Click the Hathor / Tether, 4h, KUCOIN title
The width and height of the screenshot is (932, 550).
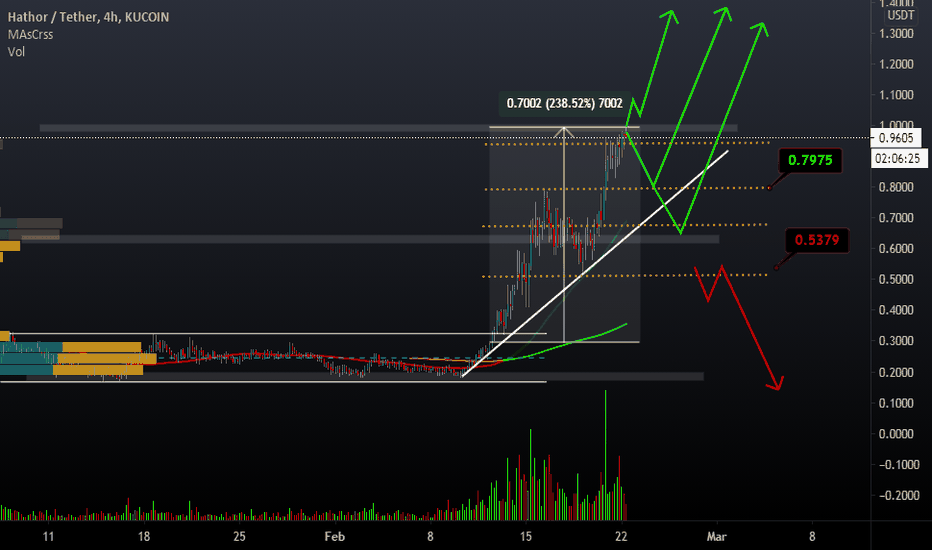pyautogui.click(x=88, y=17)
